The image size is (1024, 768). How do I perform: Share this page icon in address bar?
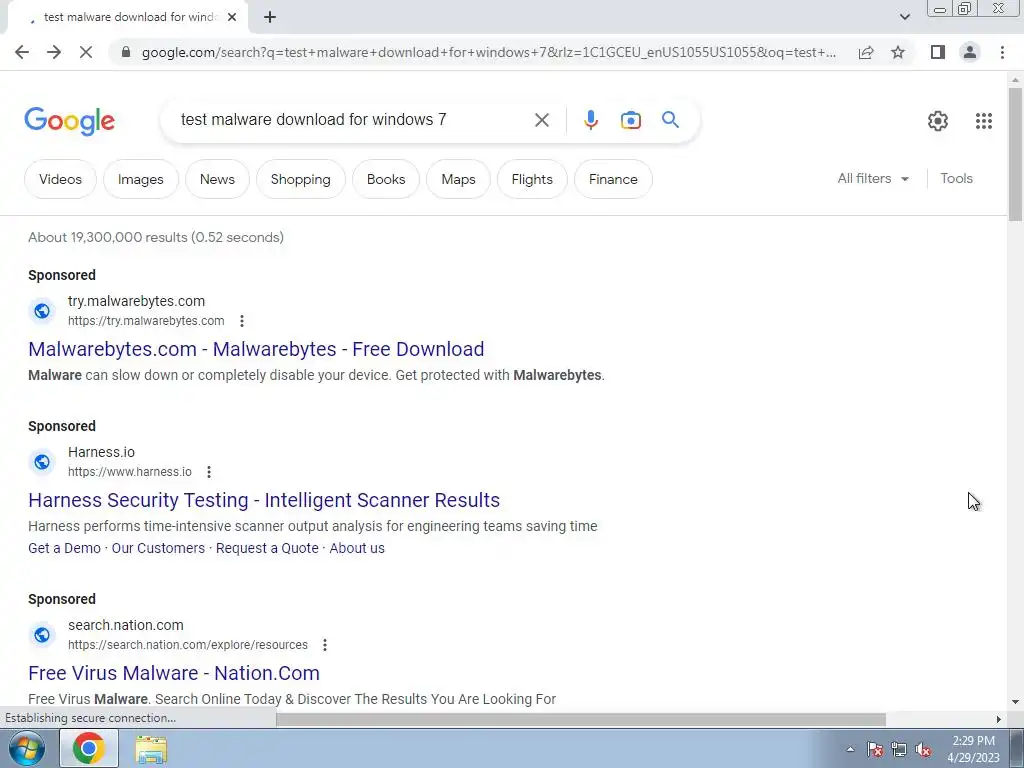[x=866, y=52]
